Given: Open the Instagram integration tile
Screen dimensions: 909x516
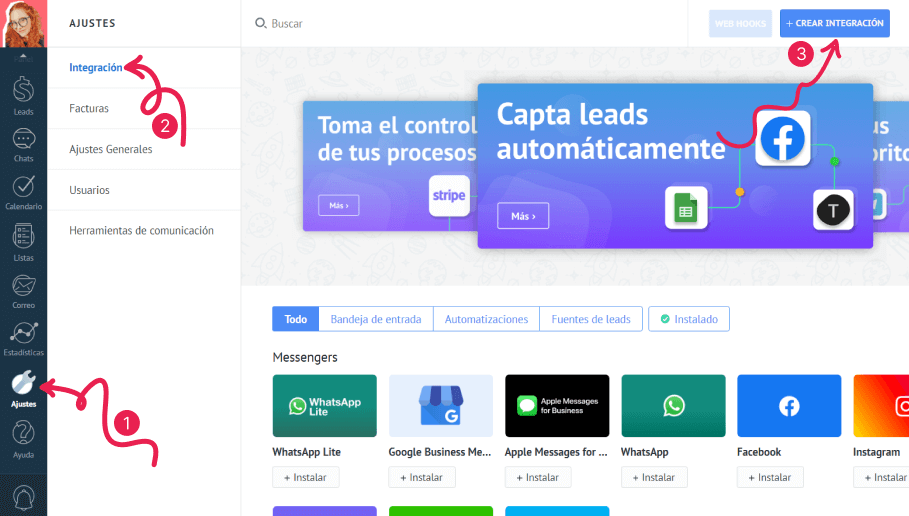Looking at the screenshot, I should coord(881,406).
